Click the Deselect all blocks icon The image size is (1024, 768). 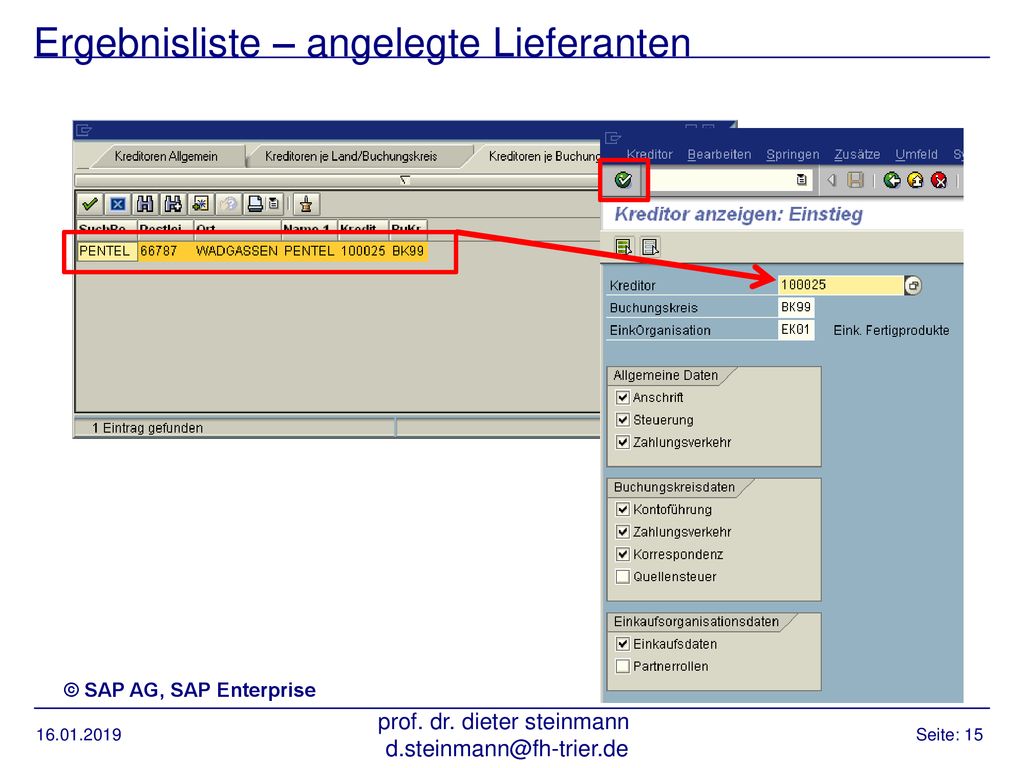(650, 246)
